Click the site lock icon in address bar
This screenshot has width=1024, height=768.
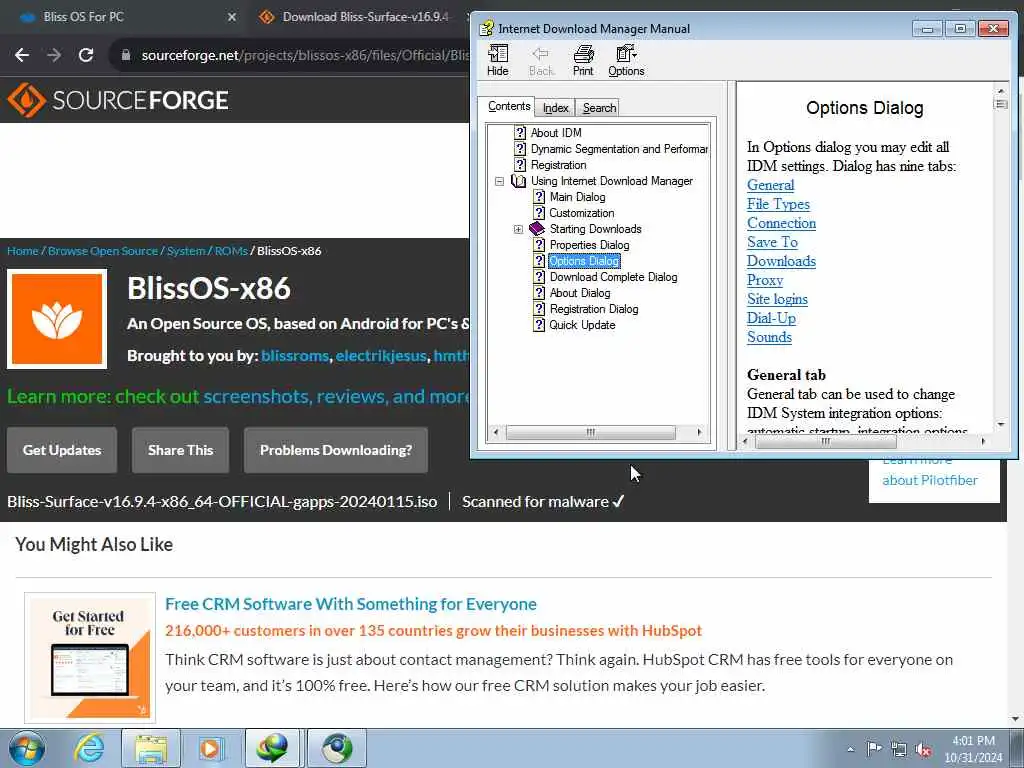click(126, 55)
